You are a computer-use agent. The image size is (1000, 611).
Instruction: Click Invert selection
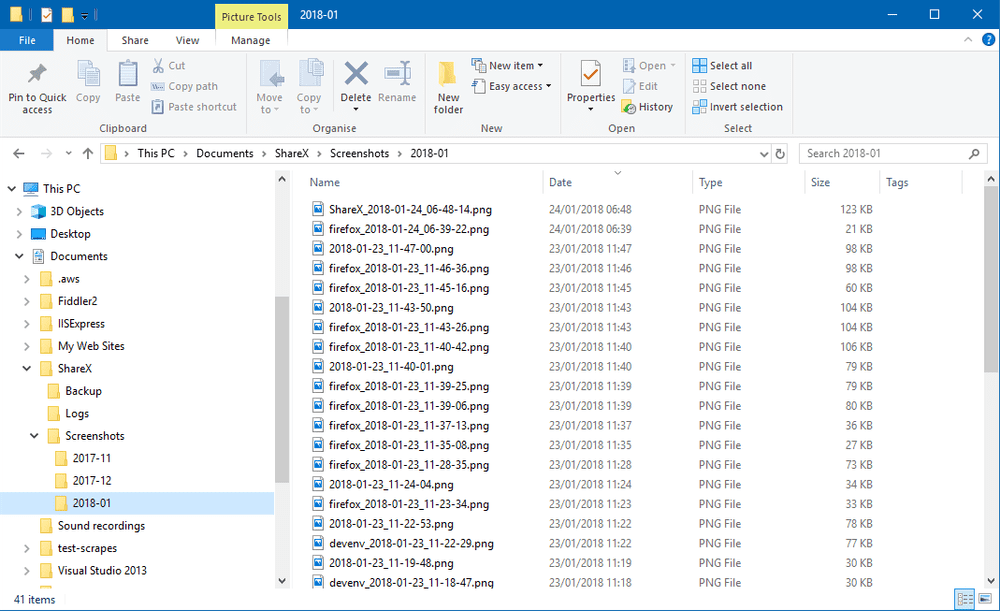coord(737,107)
